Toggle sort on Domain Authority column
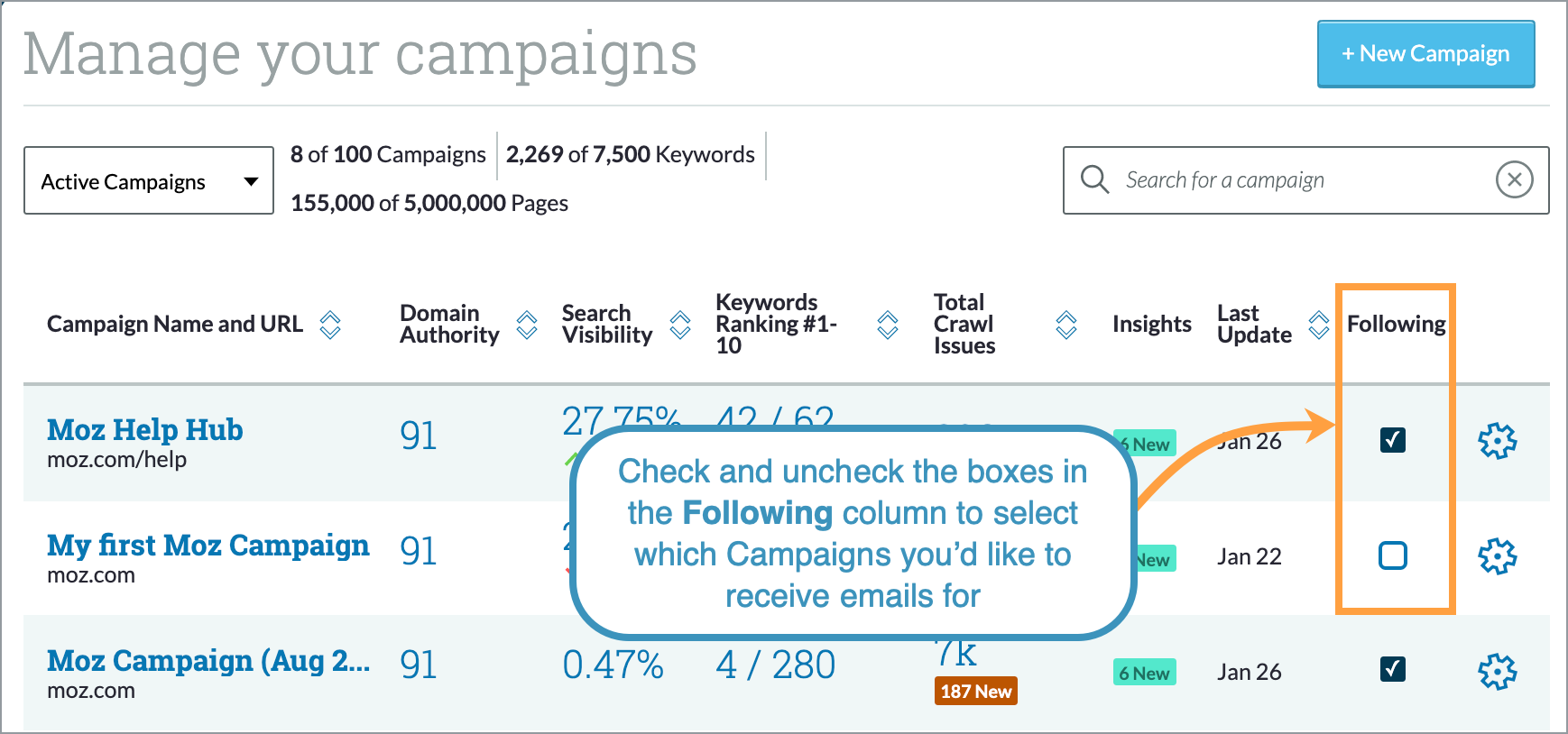1568x734 pixels. (527, 325)
